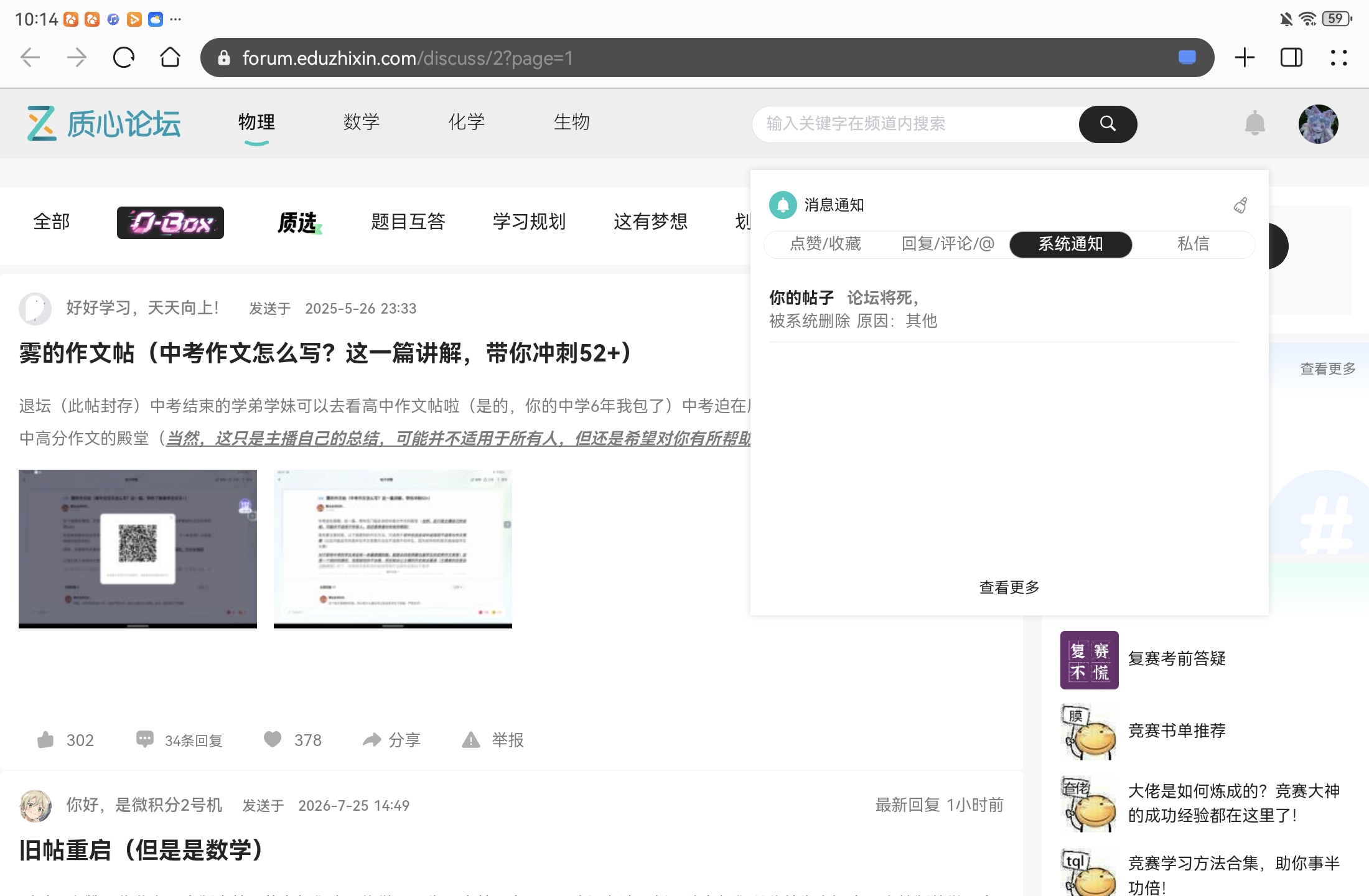Image resolution: width=1369 pixels, height=896 pixels.
Task: Click the tql emoji icon by 竞赛学习方法合集
Action: 1089,872
